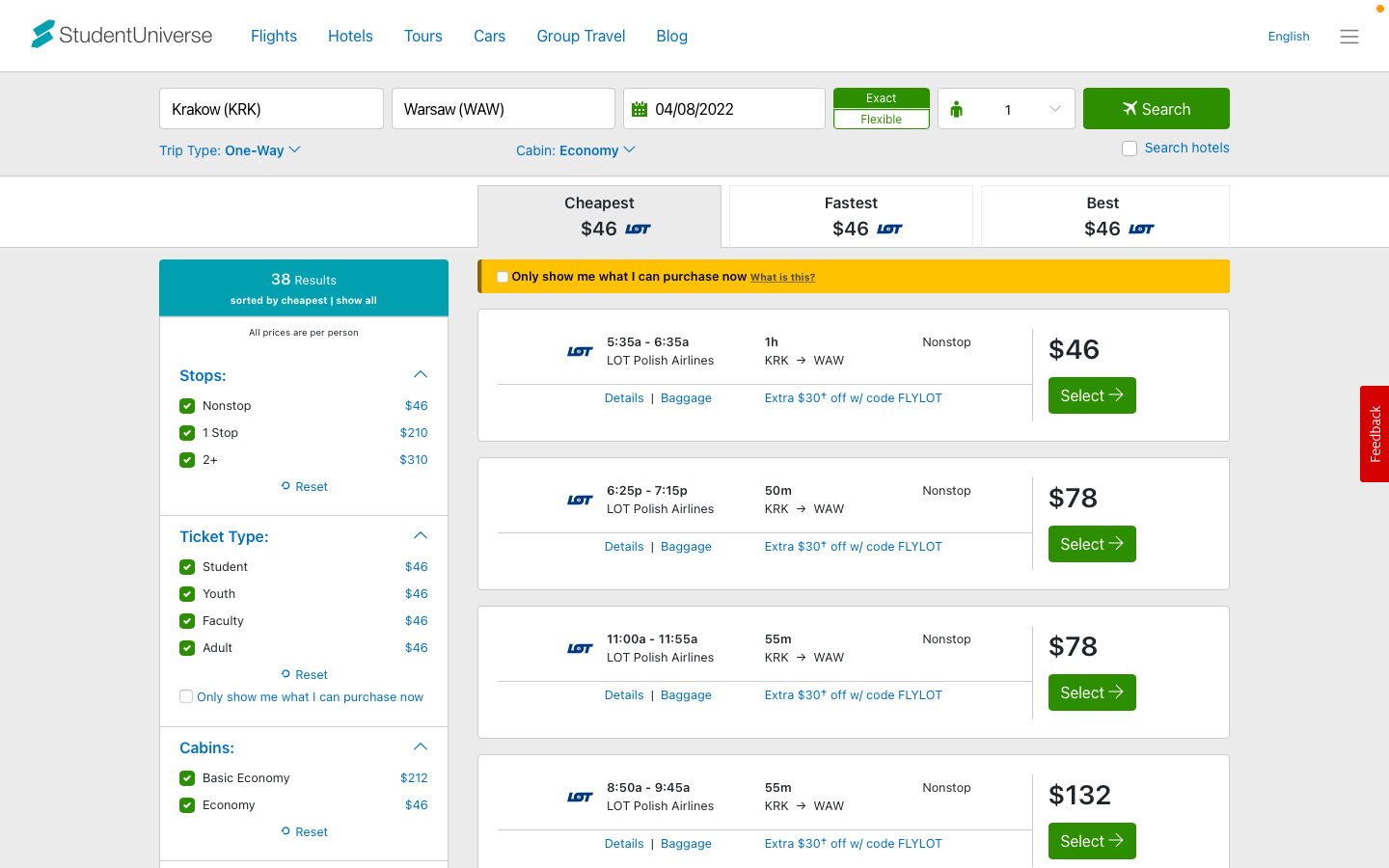The image size is (1389, 868).
Task: Click the LOT logo on Cheapest tab
Action: (x=639, y=230)
